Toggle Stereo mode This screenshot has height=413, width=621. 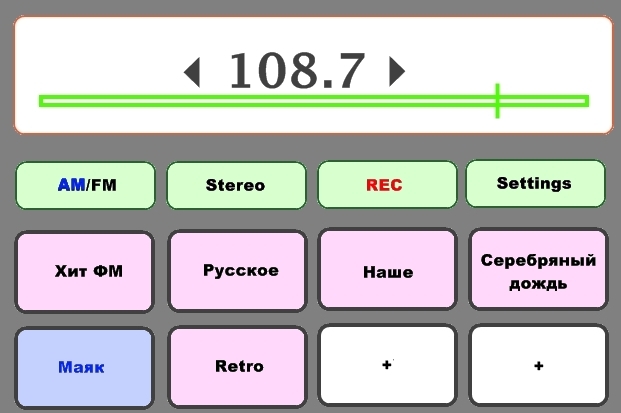click(x=235, y=185)
